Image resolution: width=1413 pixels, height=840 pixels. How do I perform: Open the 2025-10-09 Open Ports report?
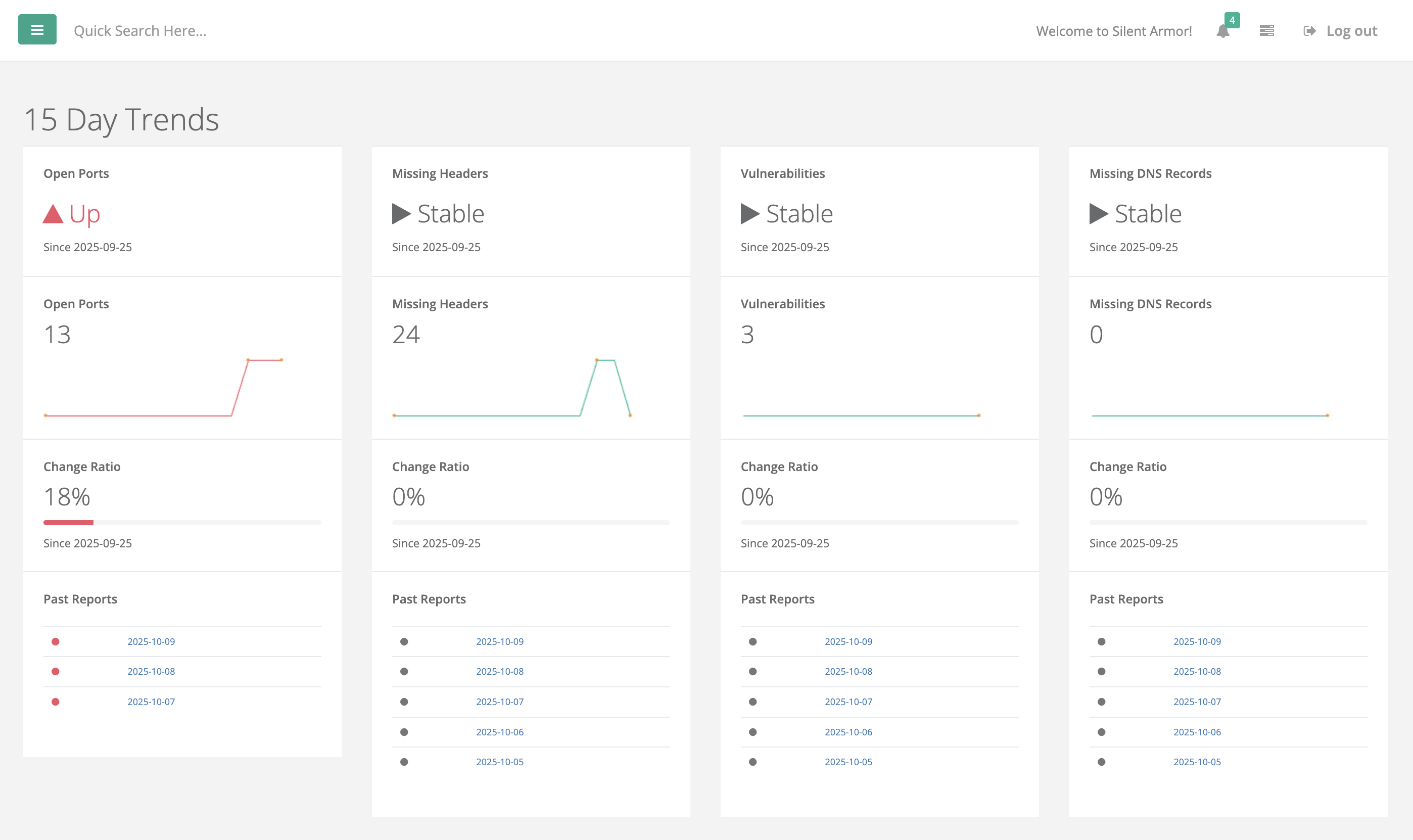pyautogui.click(x=151, y=641)
